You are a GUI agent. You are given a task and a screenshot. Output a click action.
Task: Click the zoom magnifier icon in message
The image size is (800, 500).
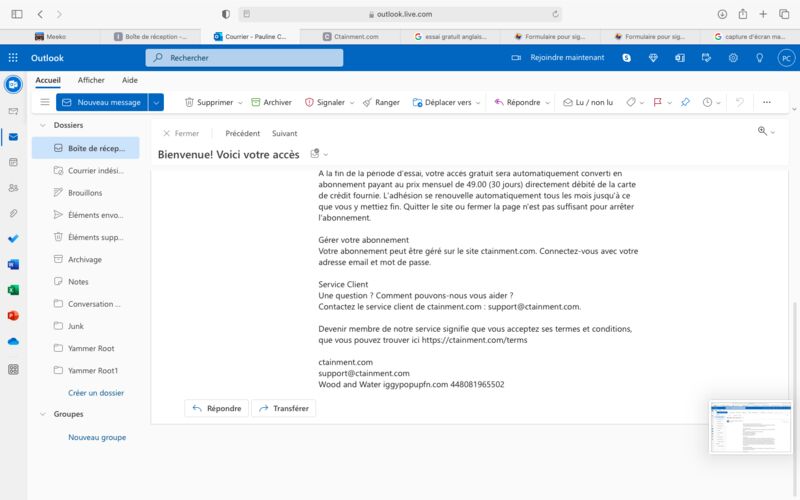coord(762,131)
